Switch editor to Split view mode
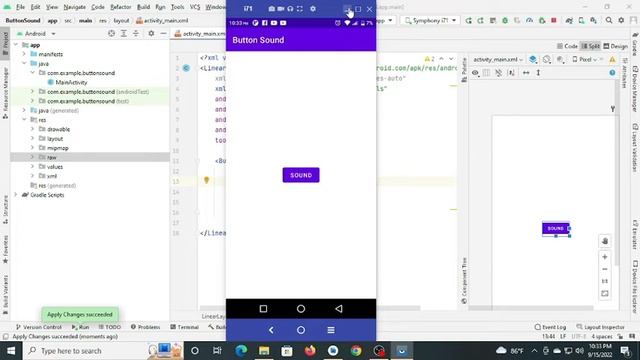 pyautogui.click(x=591, y=46)
